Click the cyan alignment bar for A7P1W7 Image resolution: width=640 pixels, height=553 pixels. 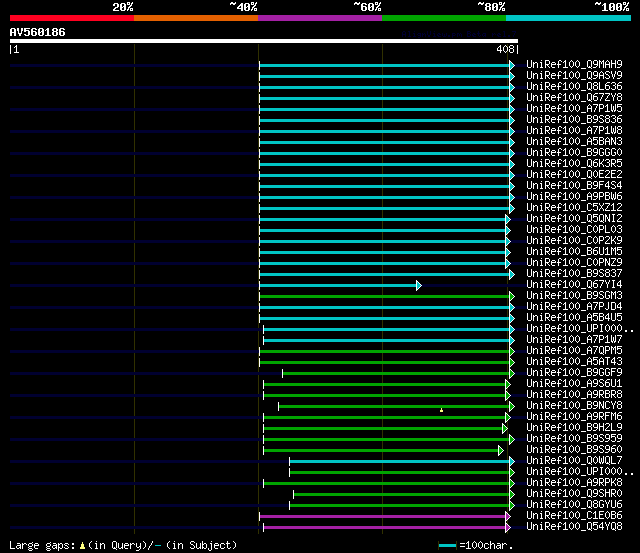(387, 340)
